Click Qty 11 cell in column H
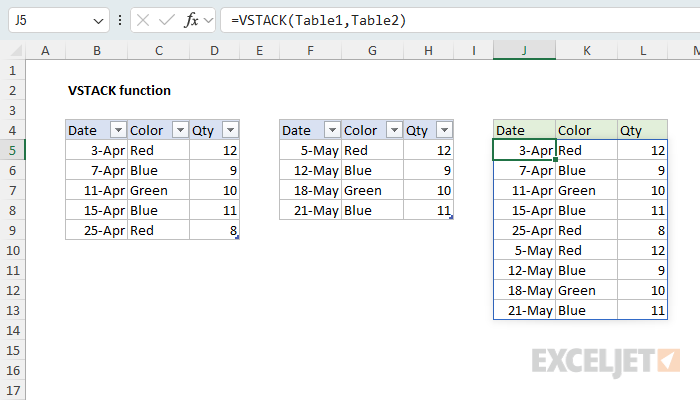700x400 pixels. (429, 210)
